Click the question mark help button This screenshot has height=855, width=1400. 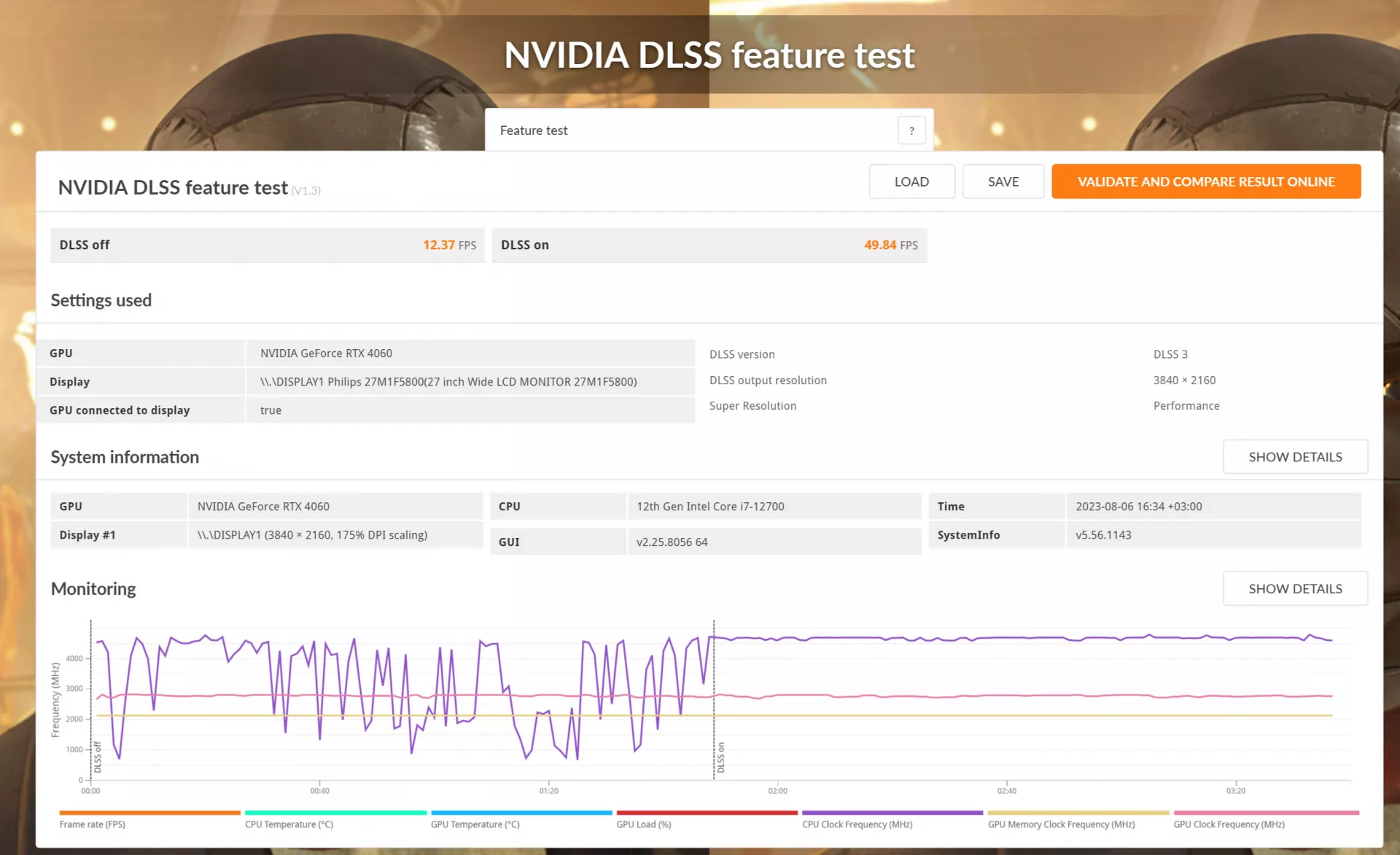(x=911, y=130)
